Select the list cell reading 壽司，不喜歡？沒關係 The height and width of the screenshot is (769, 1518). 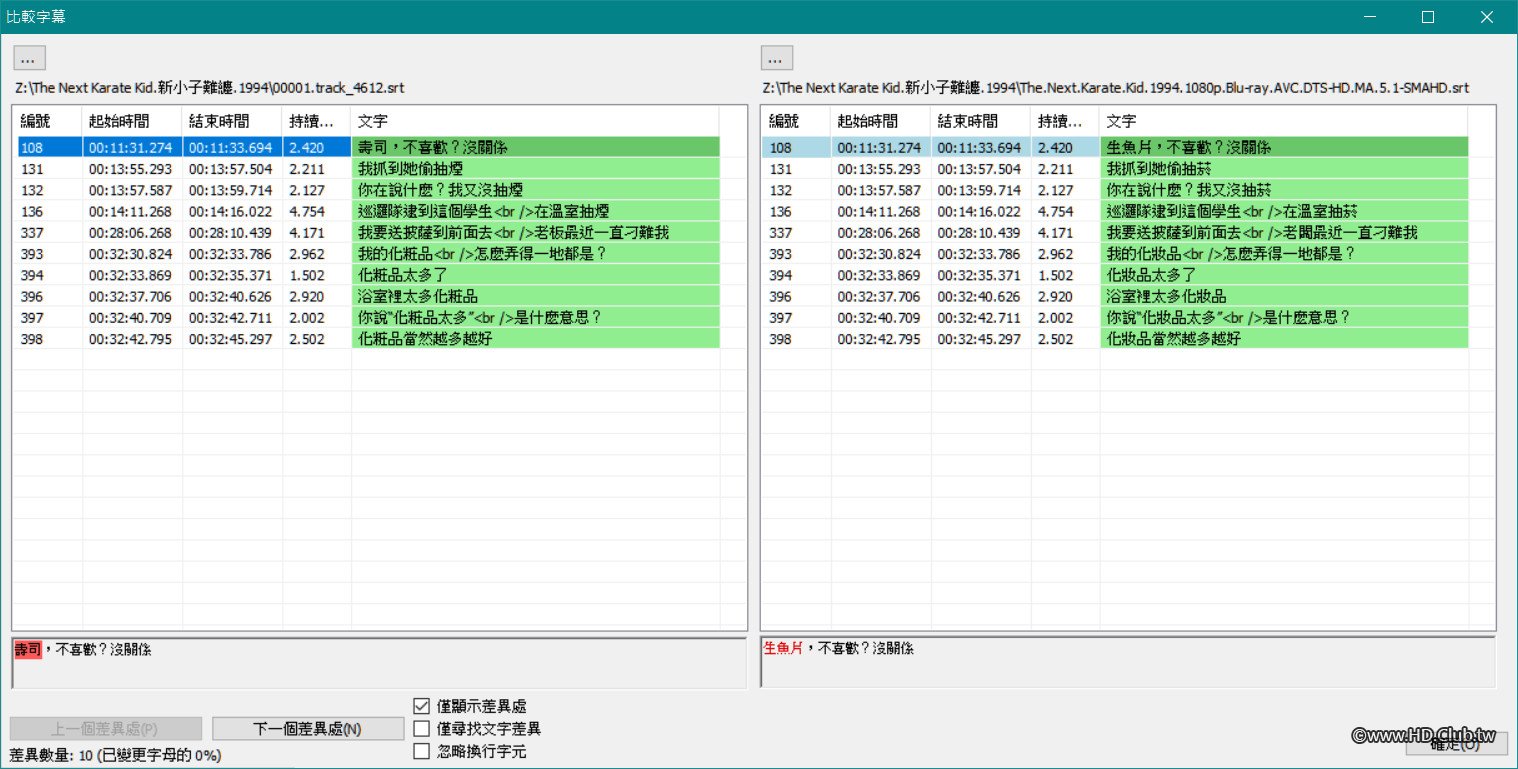535,147
